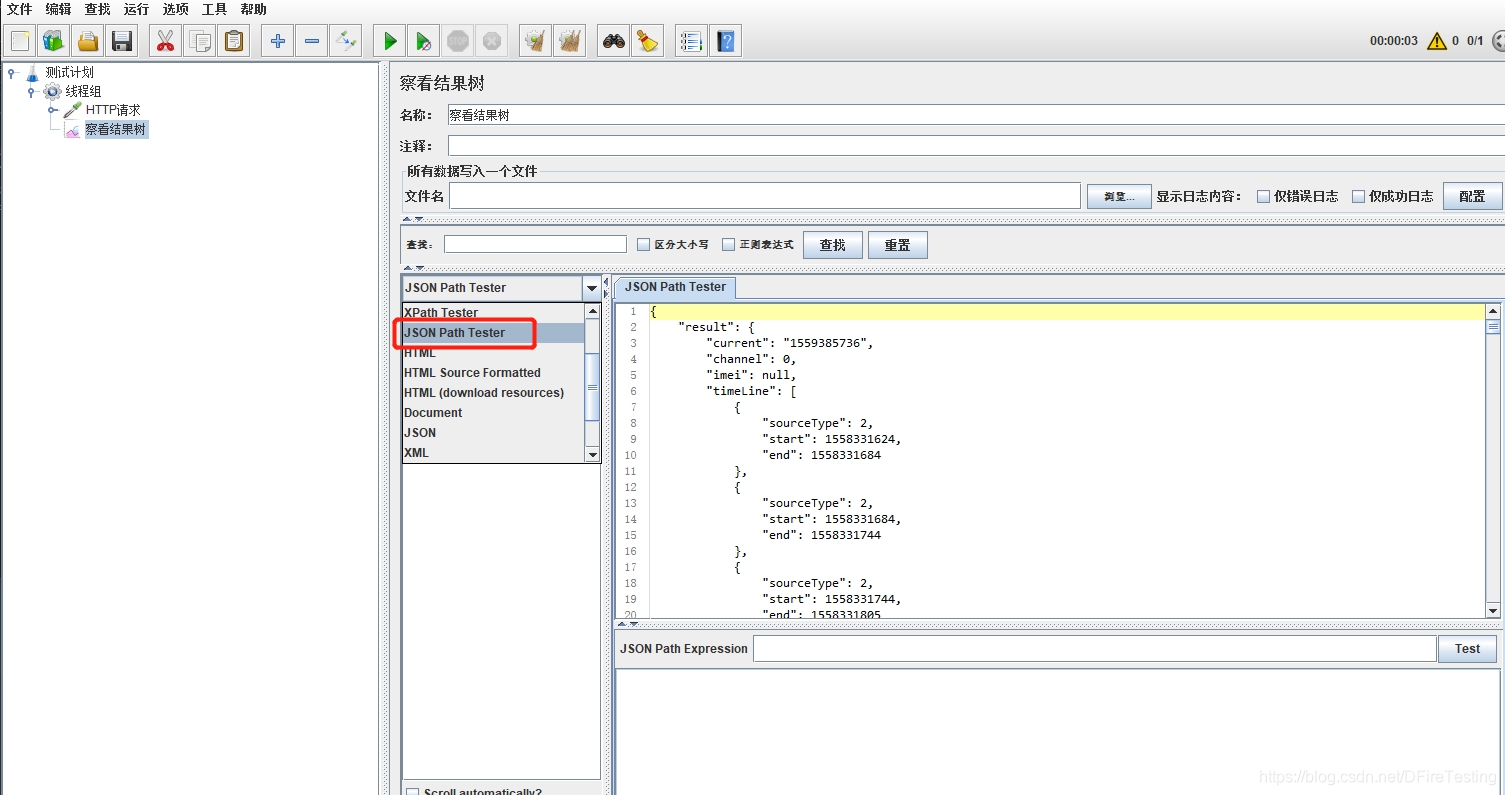Enable the 区分大小写 checkbox

tap(644, 244)
